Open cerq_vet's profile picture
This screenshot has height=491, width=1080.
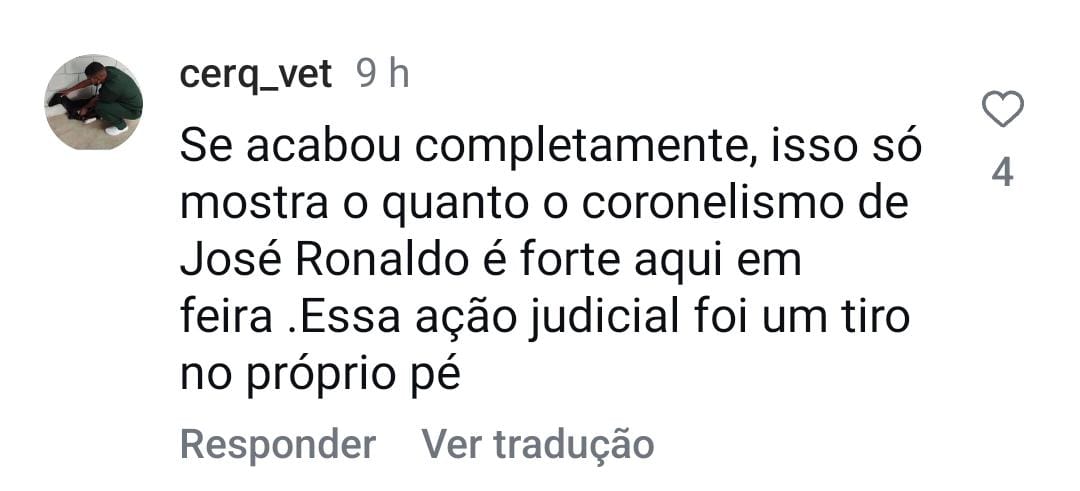pos(94,102)
